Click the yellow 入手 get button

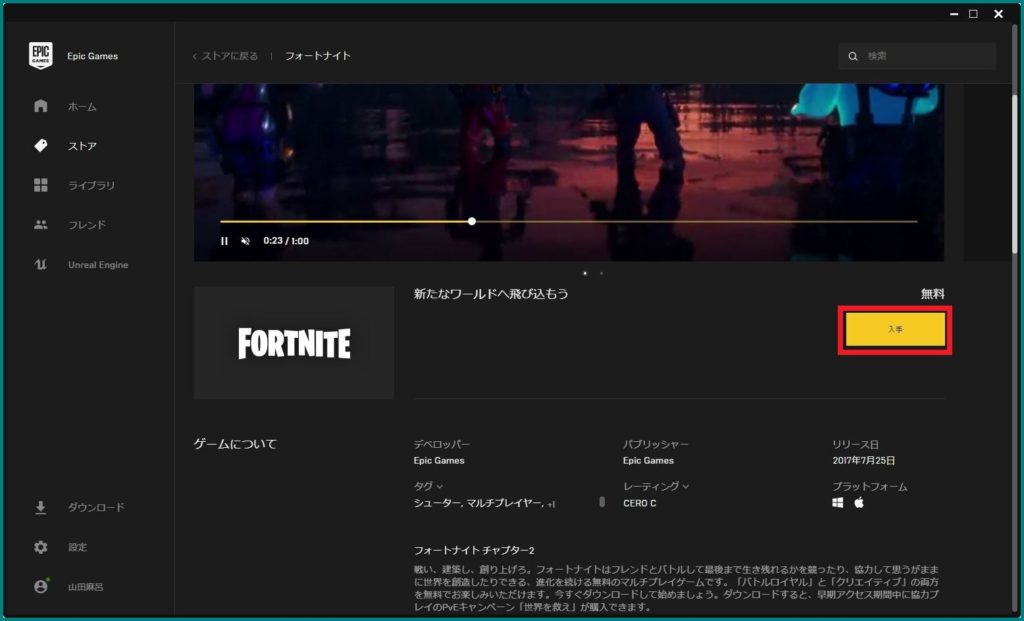[895, 330]
